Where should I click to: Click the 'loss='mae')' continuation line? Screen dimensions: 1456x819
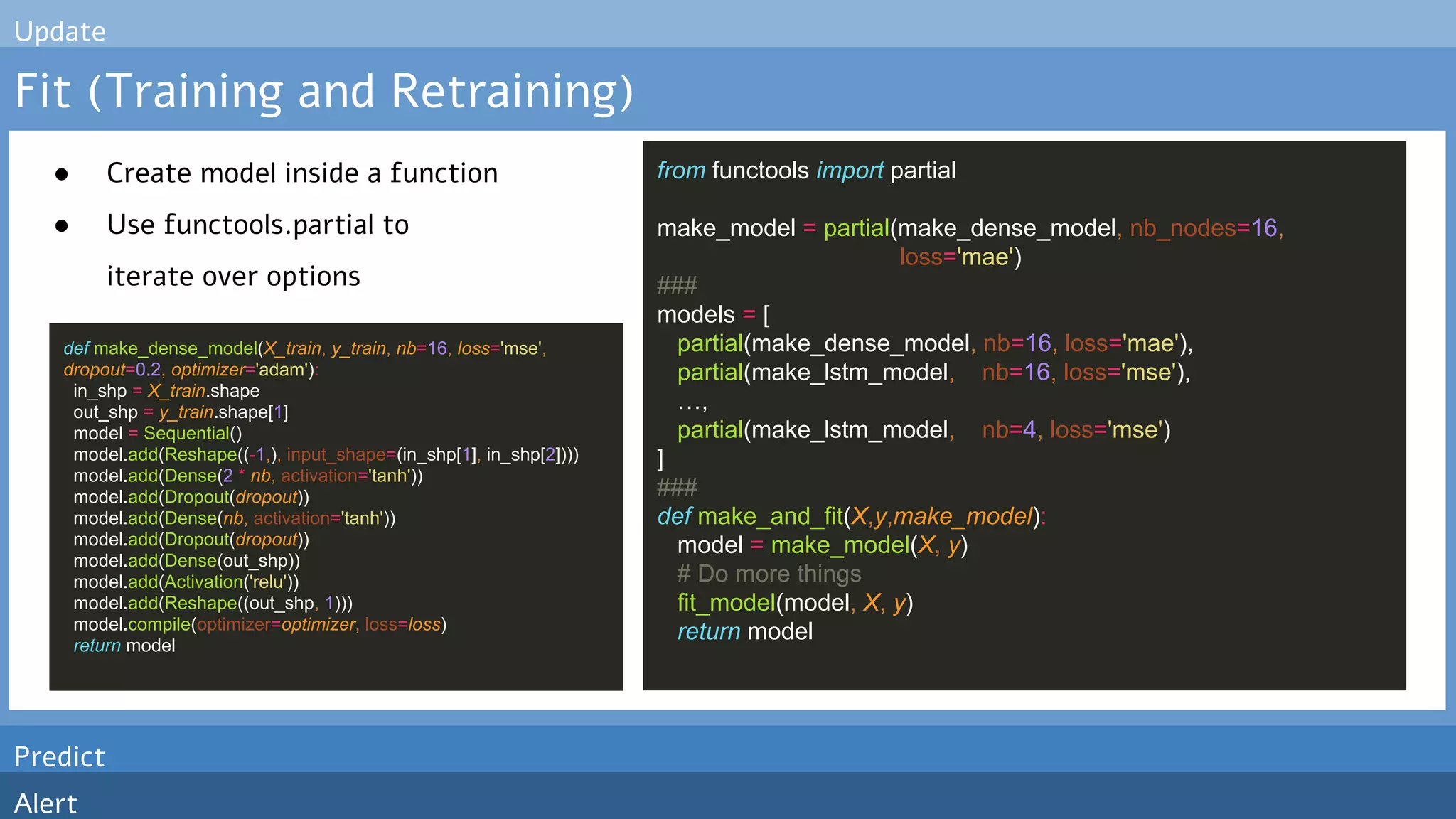(960, 257)
